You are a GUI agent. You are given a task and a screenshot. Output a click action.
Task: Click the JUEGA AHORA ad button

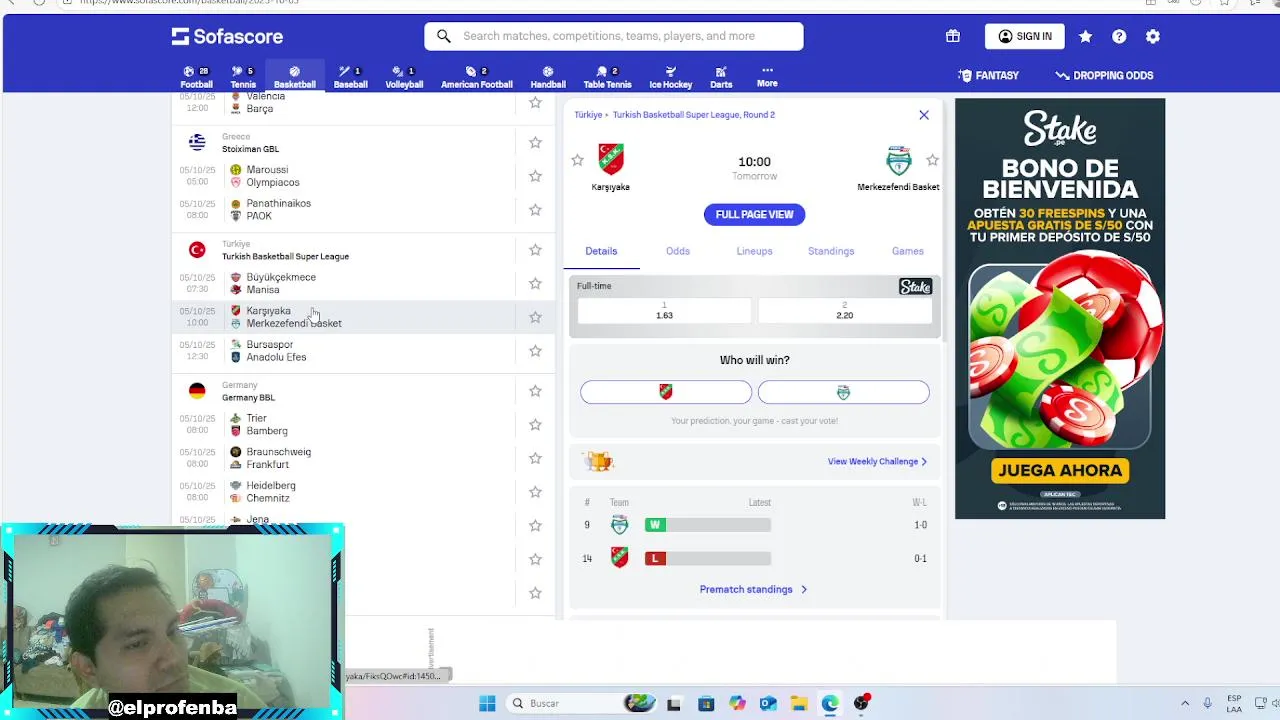1060,470
